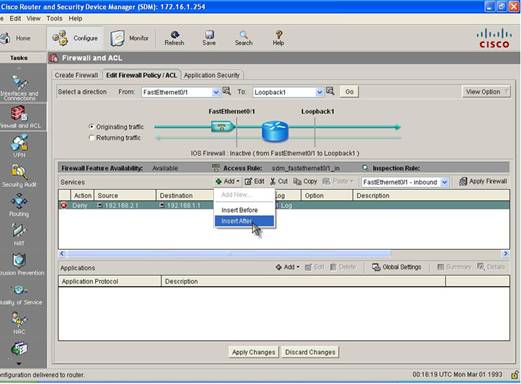Open the Intrusion Prevention task
521x384 pixels.
(x=20, y=264)
